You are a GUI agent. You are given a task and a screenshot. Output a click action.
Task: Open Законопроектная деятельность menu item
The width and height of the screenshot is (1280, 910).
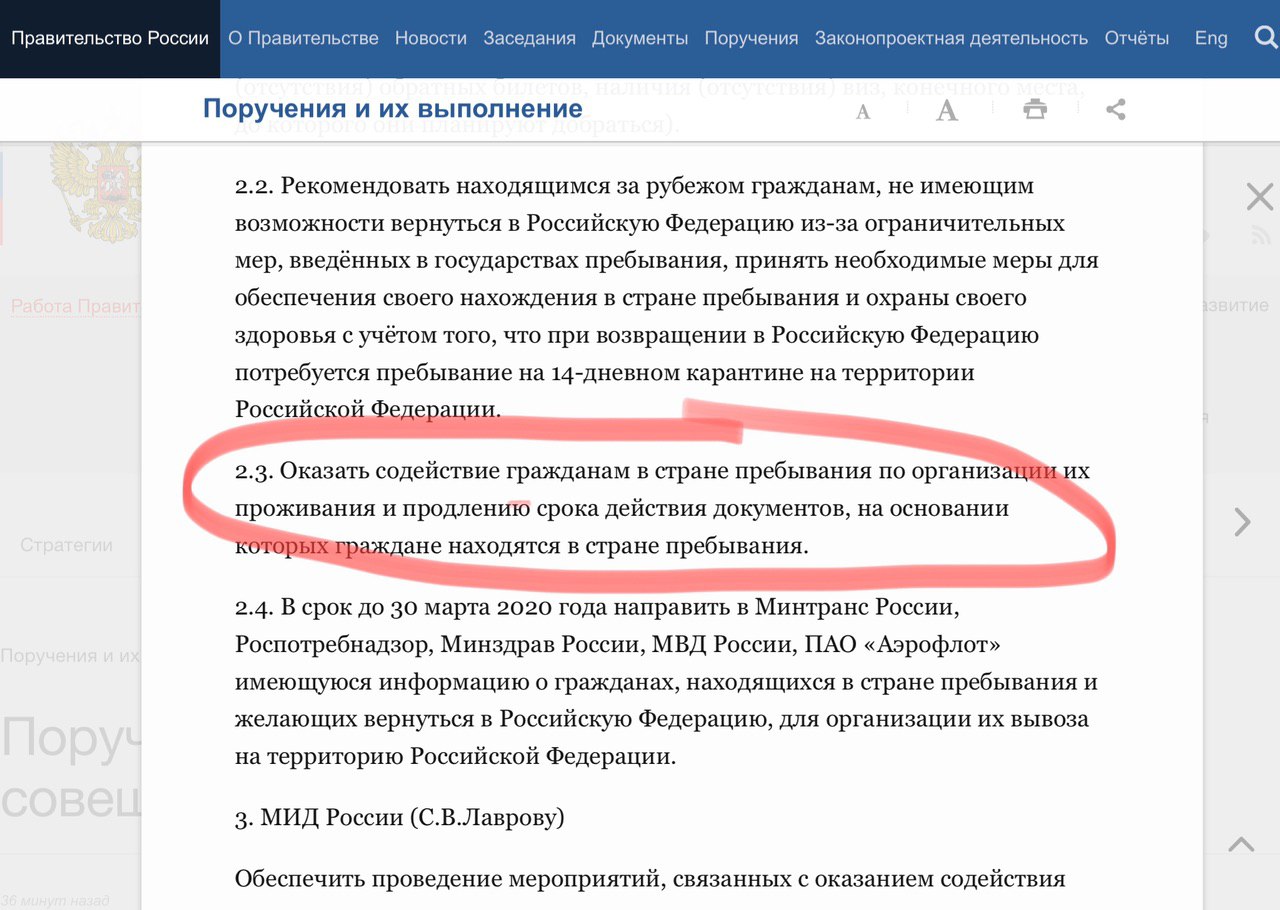point(951,38)
